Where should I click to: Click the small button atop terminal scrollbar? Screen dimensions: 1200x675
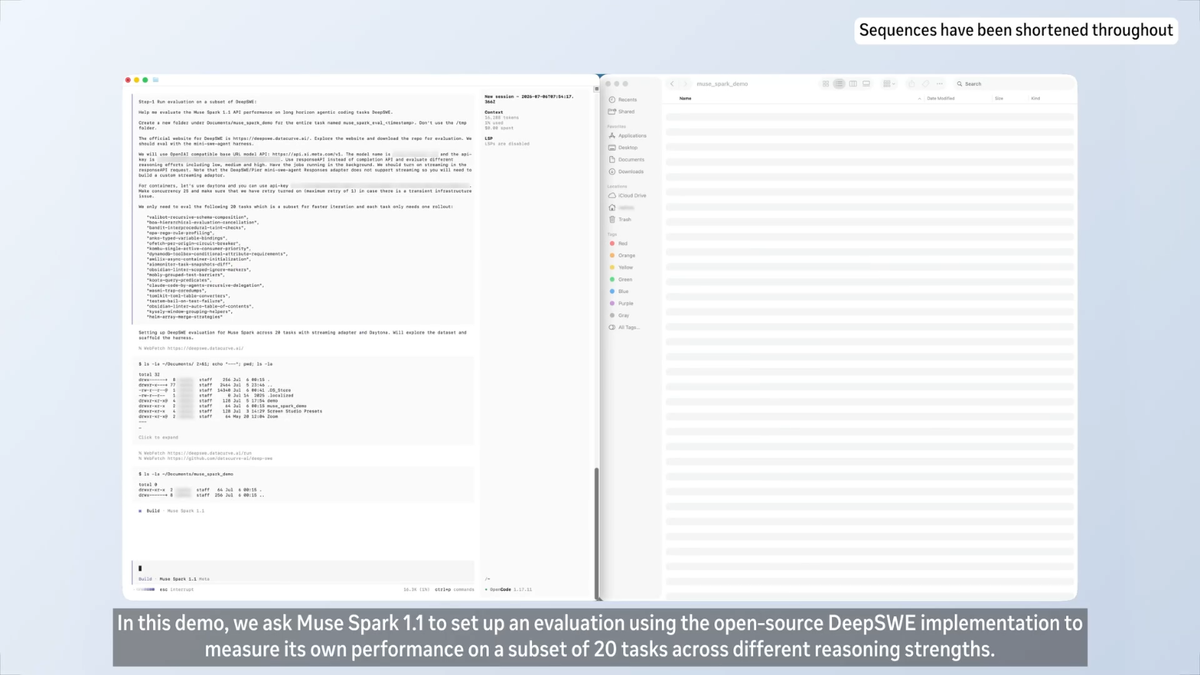coord(597,89)
